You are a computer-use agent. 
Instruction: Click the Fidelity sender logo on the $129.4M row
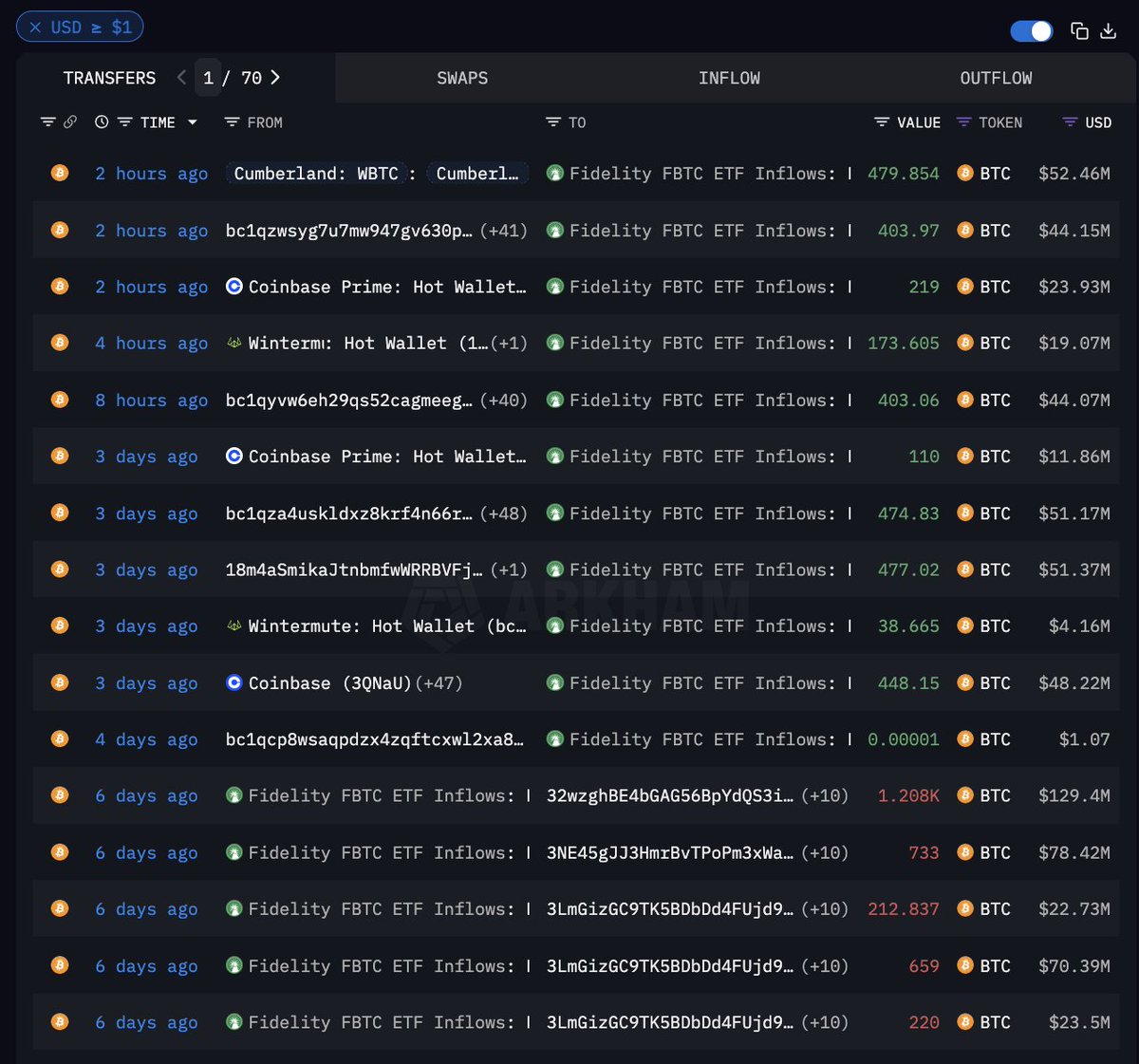[x=234, y=796]
